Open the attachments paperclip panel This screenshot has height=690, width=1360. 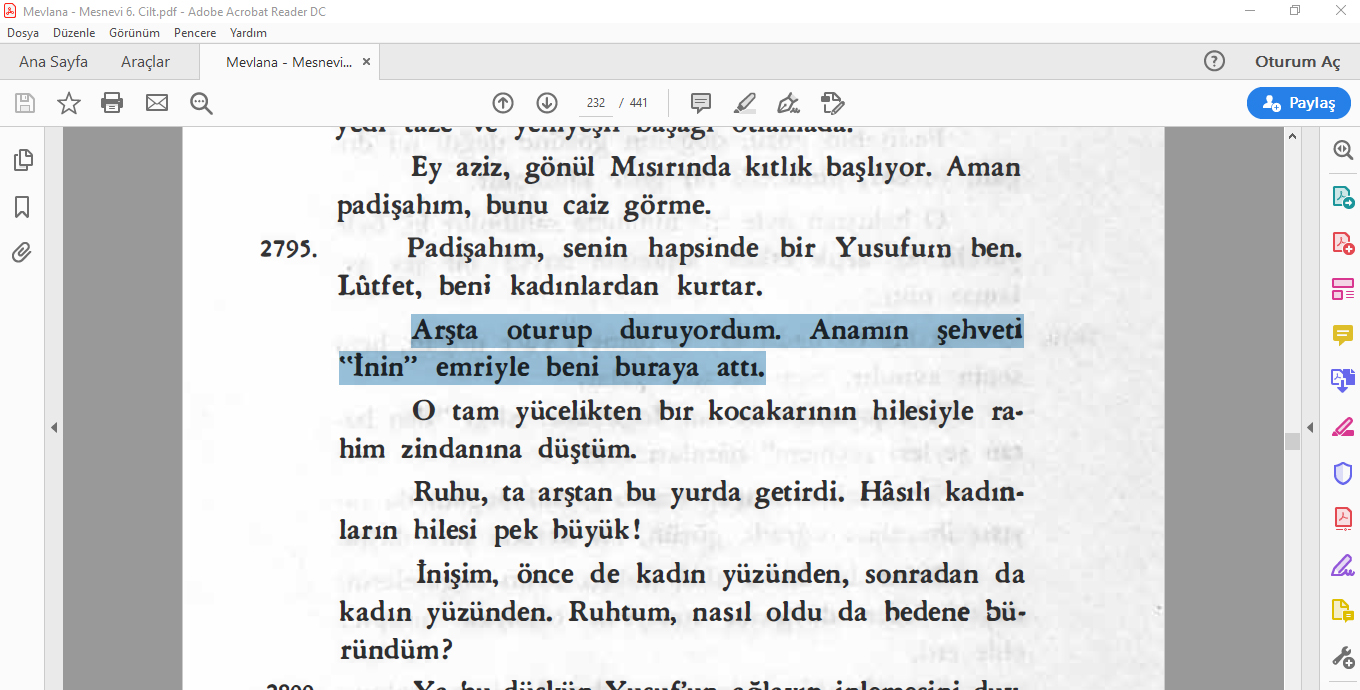(22, 253)
